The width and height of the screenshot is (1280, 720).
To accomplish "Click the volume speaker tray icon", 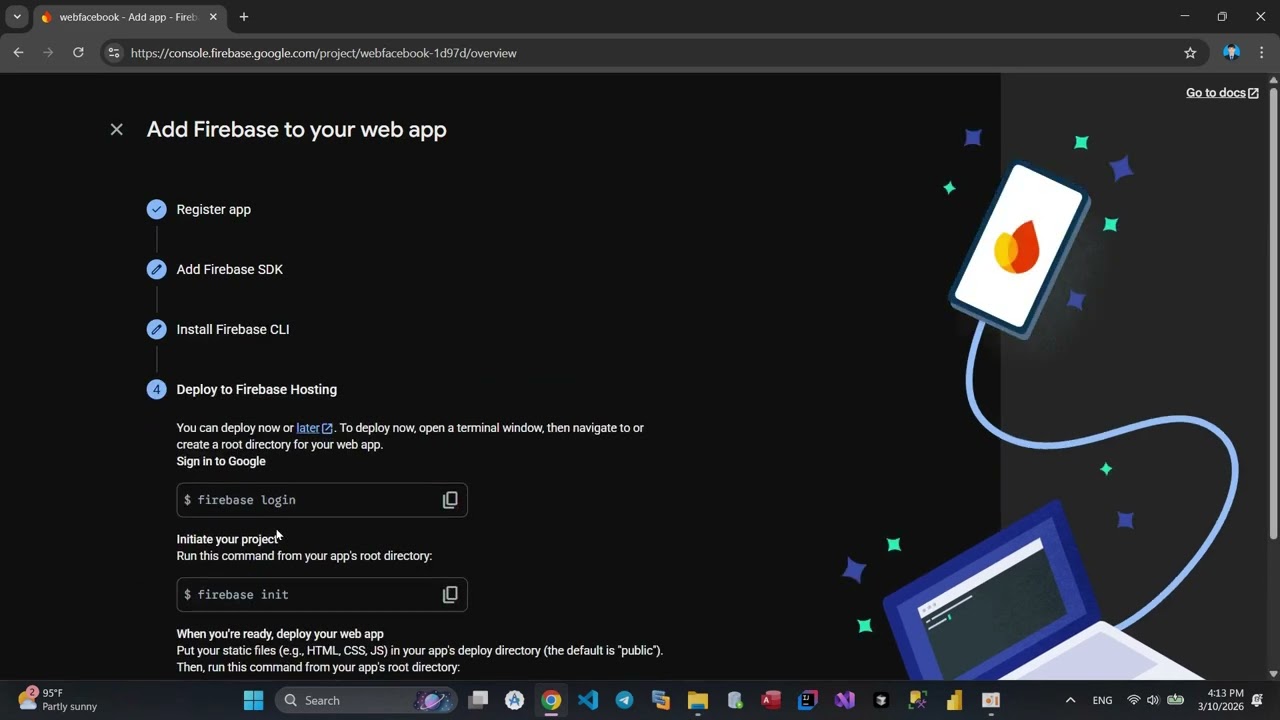I will [x=1153, y=700].
